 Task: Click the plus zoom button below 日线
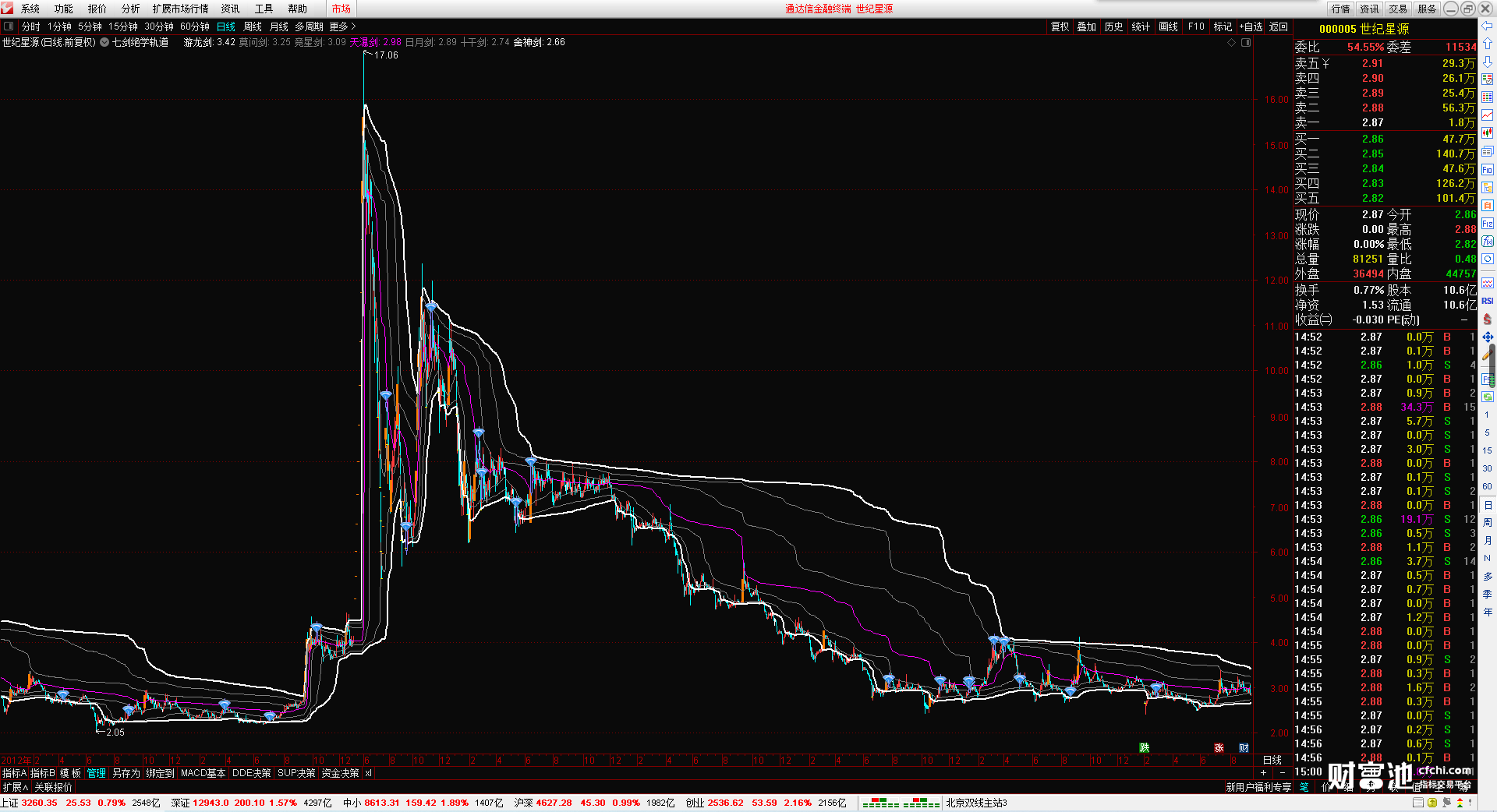pos(1264,773)
